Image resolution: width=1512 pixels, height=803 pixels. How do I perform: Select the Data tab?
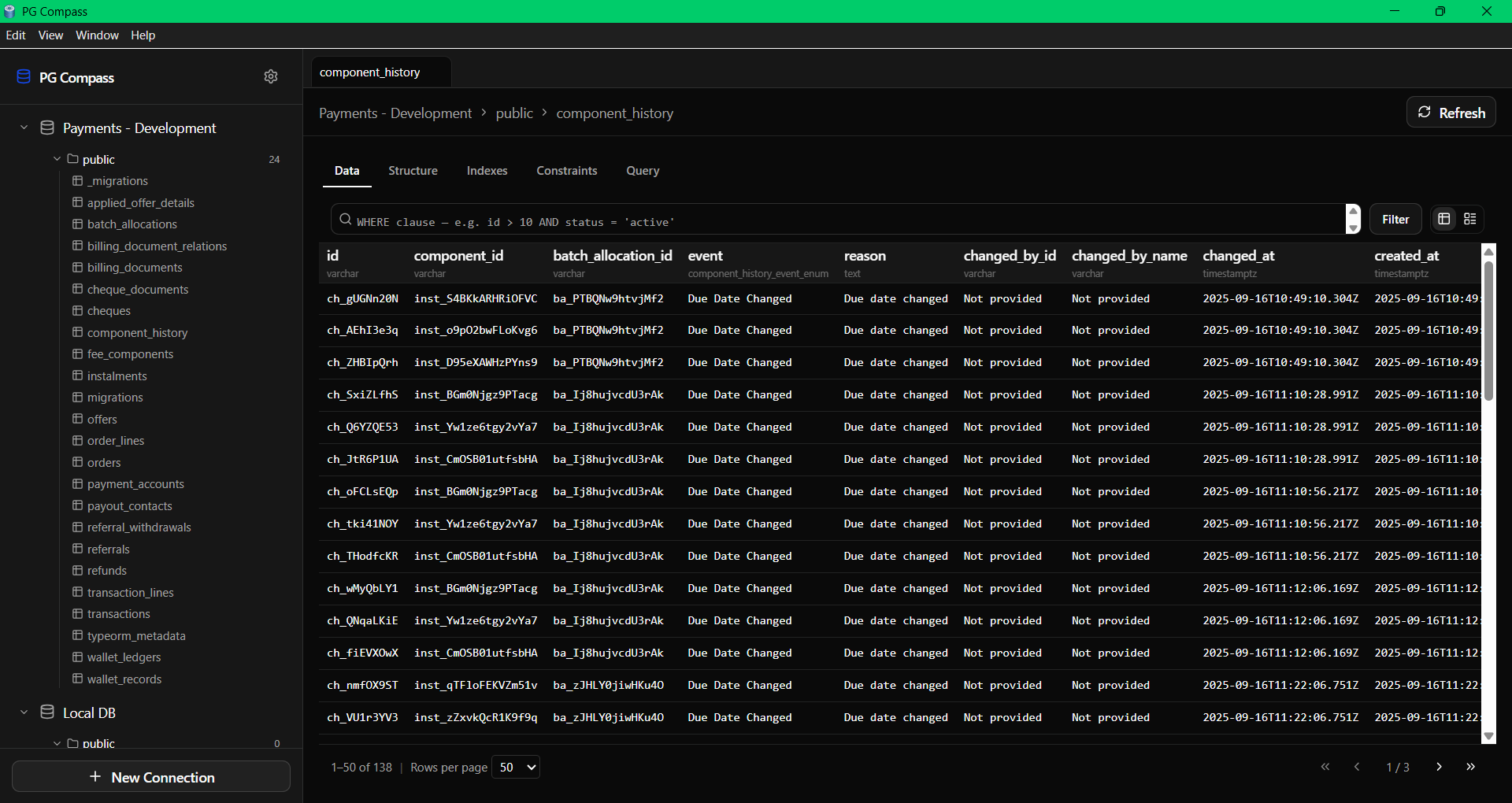coord(346,171)
